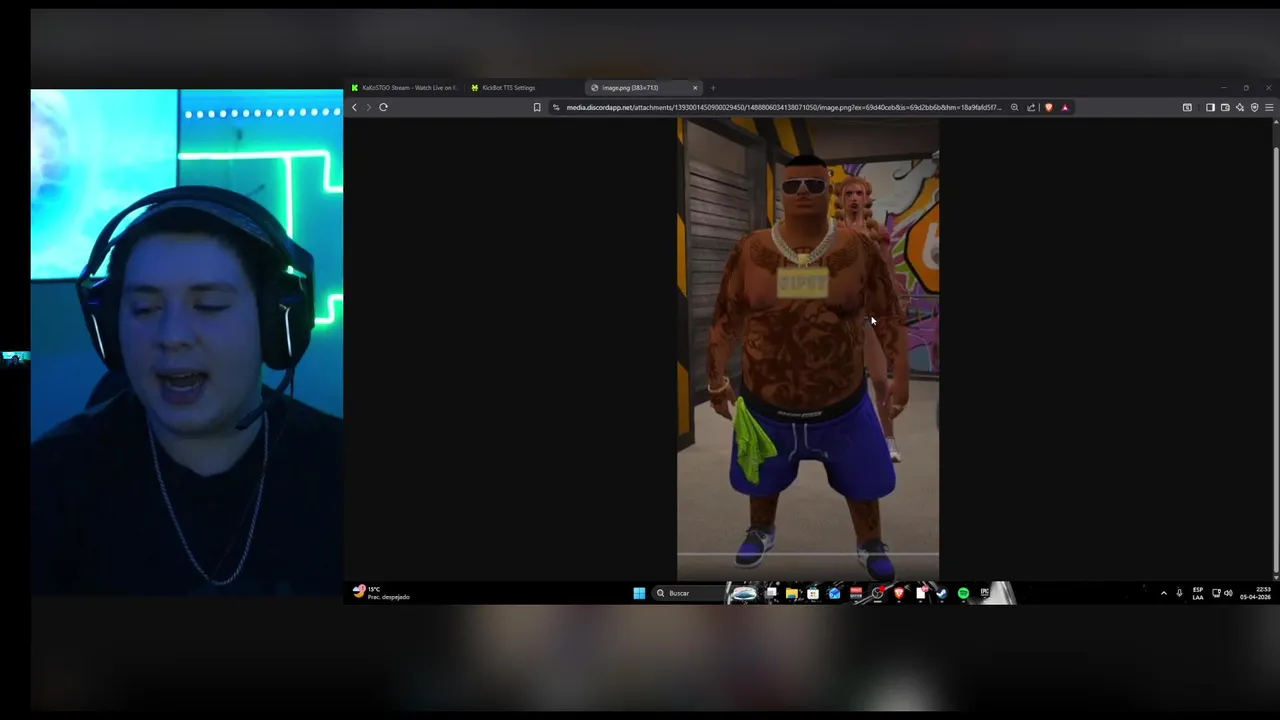Open the Brave Shields lion icon
The width and height of the screenshot is (1280, 720).
pos(1049,107)
